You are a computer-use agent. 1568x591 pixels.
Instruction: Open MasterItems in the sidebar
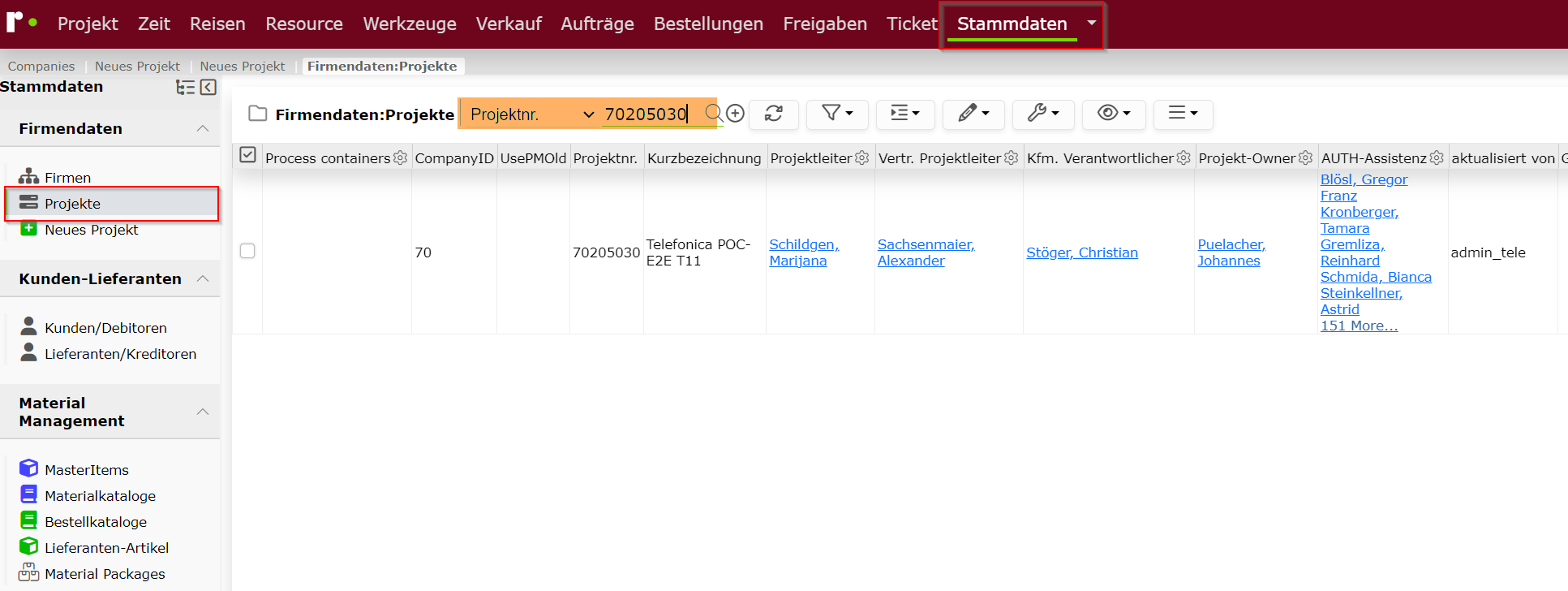point(86,470)
